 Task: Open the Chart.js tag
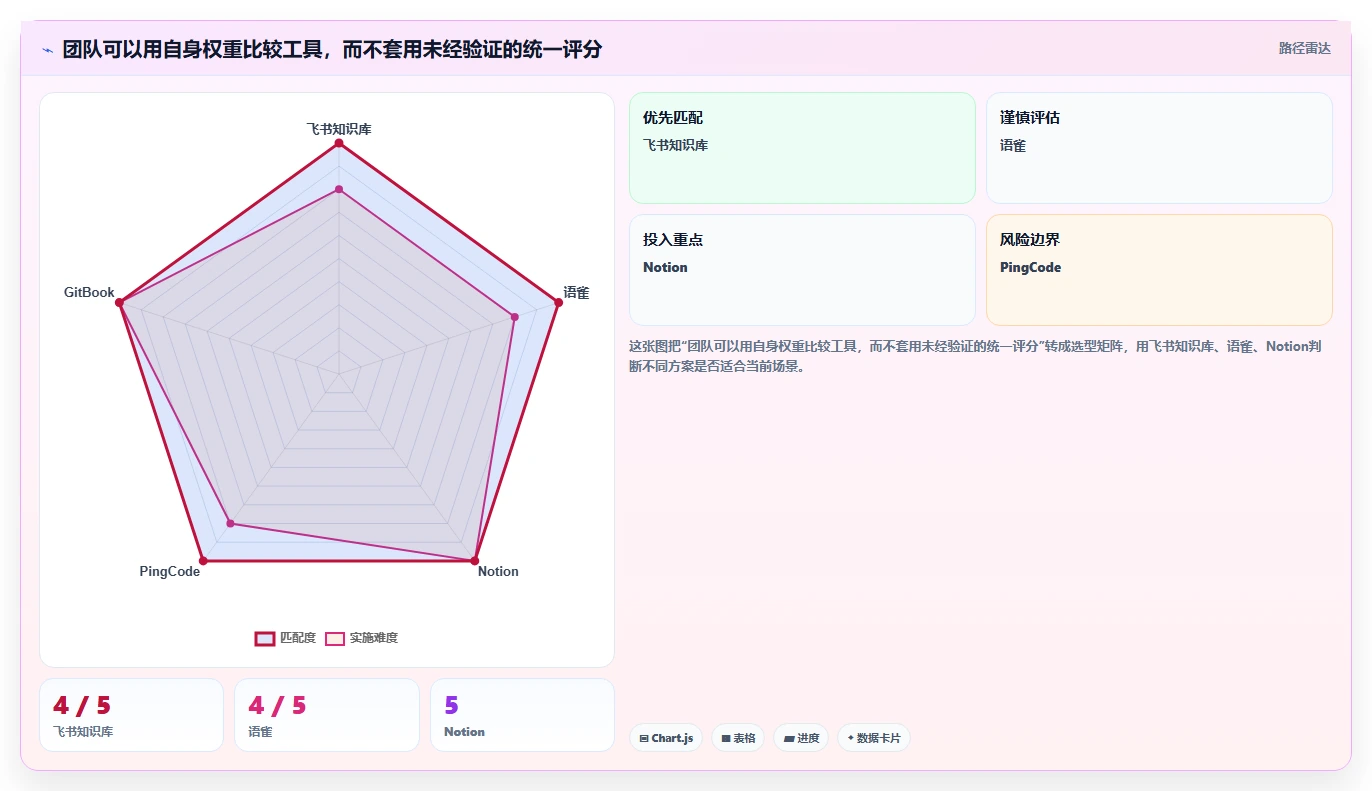pos(666,738)
